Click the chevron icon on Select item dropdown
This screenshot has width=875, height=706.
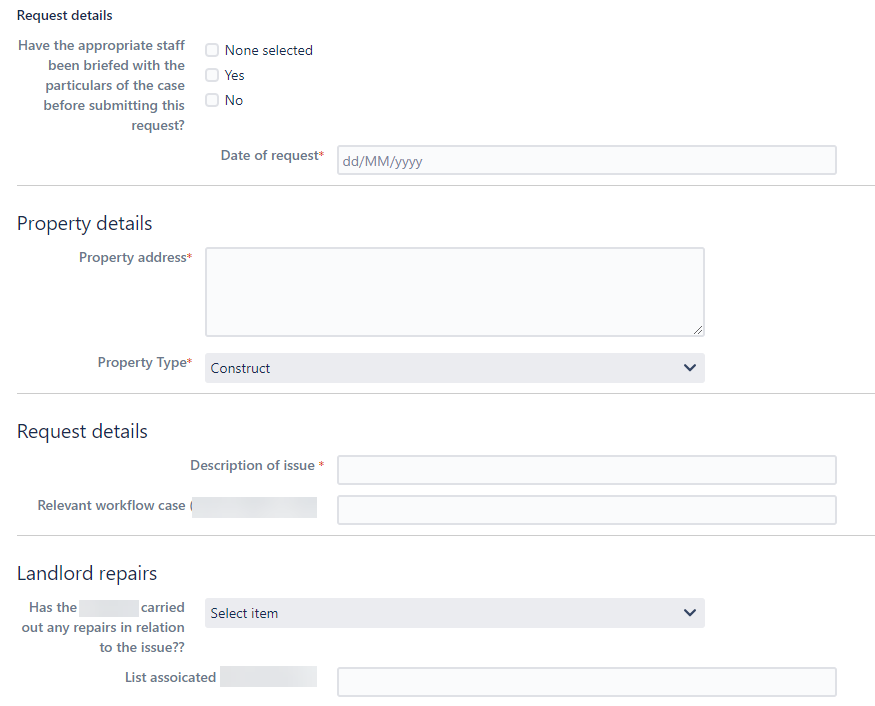689,613
